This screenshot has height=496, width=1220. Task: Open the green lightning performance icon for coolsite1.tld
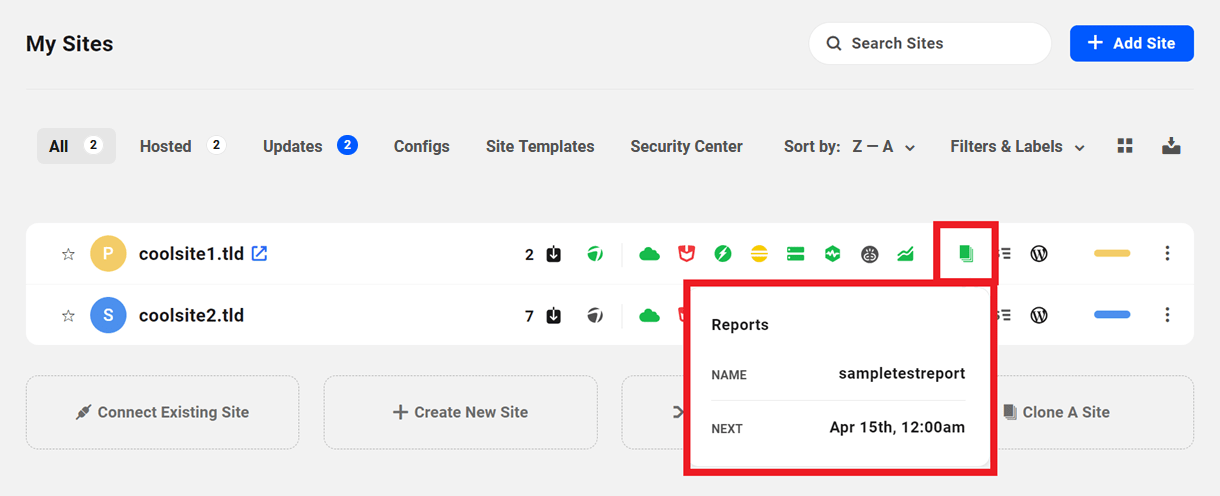(723, 254)
